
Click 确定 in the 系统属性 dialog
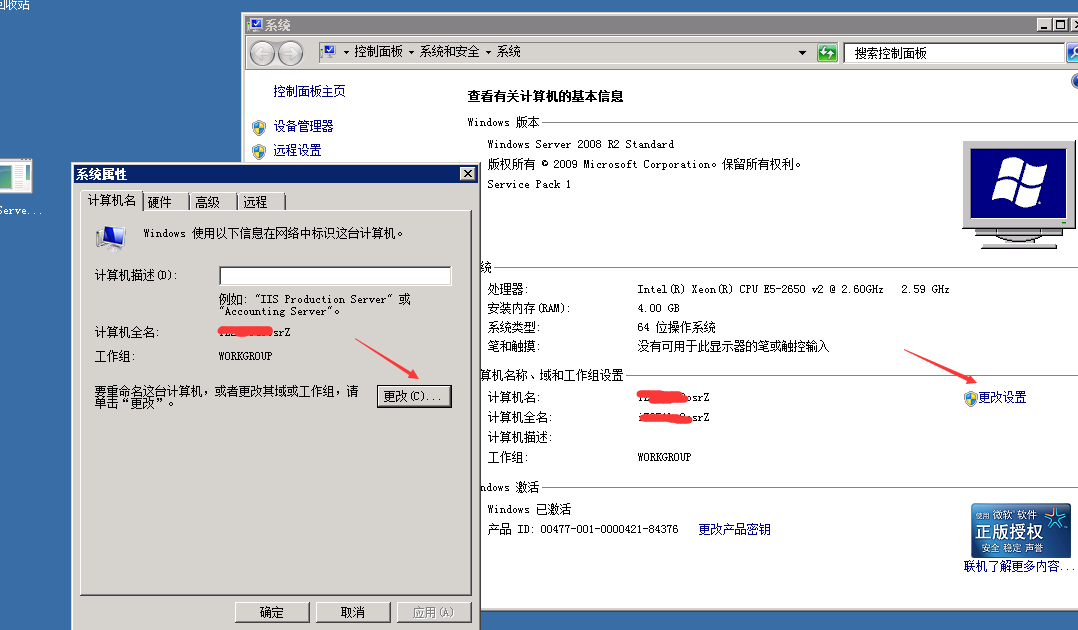pyautogui.click(x=271, y=612)
